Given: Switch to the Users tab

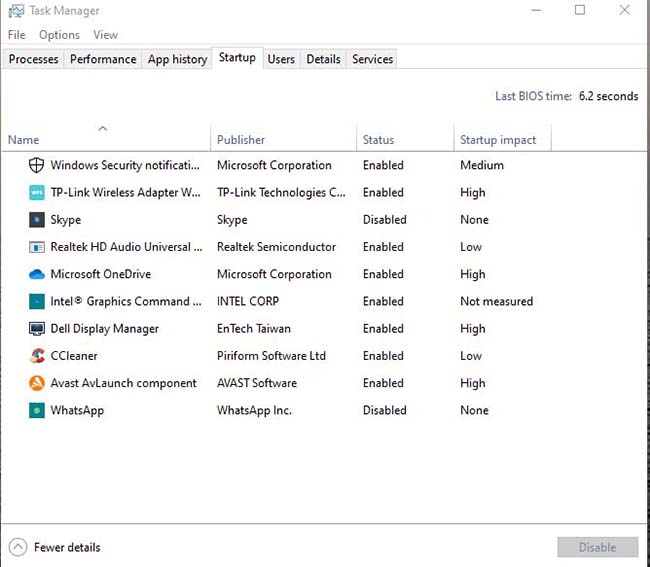Looking at the screenshot, I should coord(281,59).
